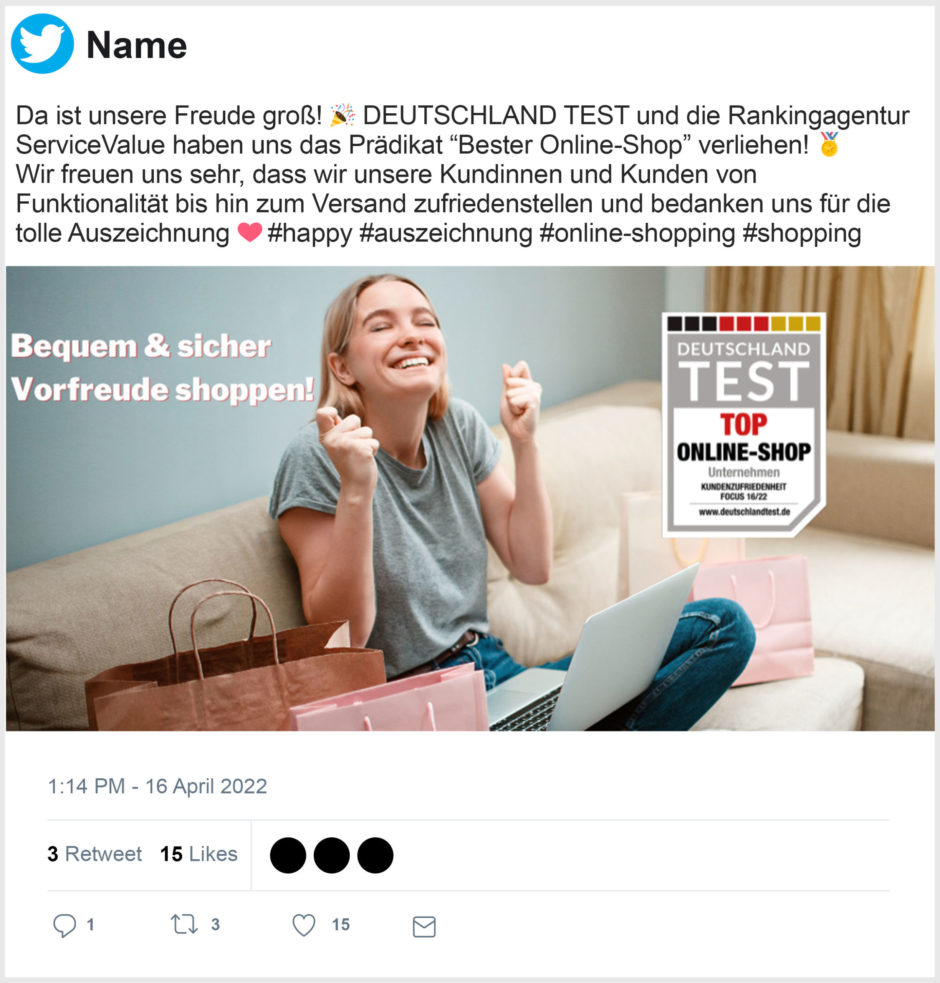Viewport: 940px width, 983px height.
Task: Click the middle black liker avatar circle
Action: [x=331, y=855]
